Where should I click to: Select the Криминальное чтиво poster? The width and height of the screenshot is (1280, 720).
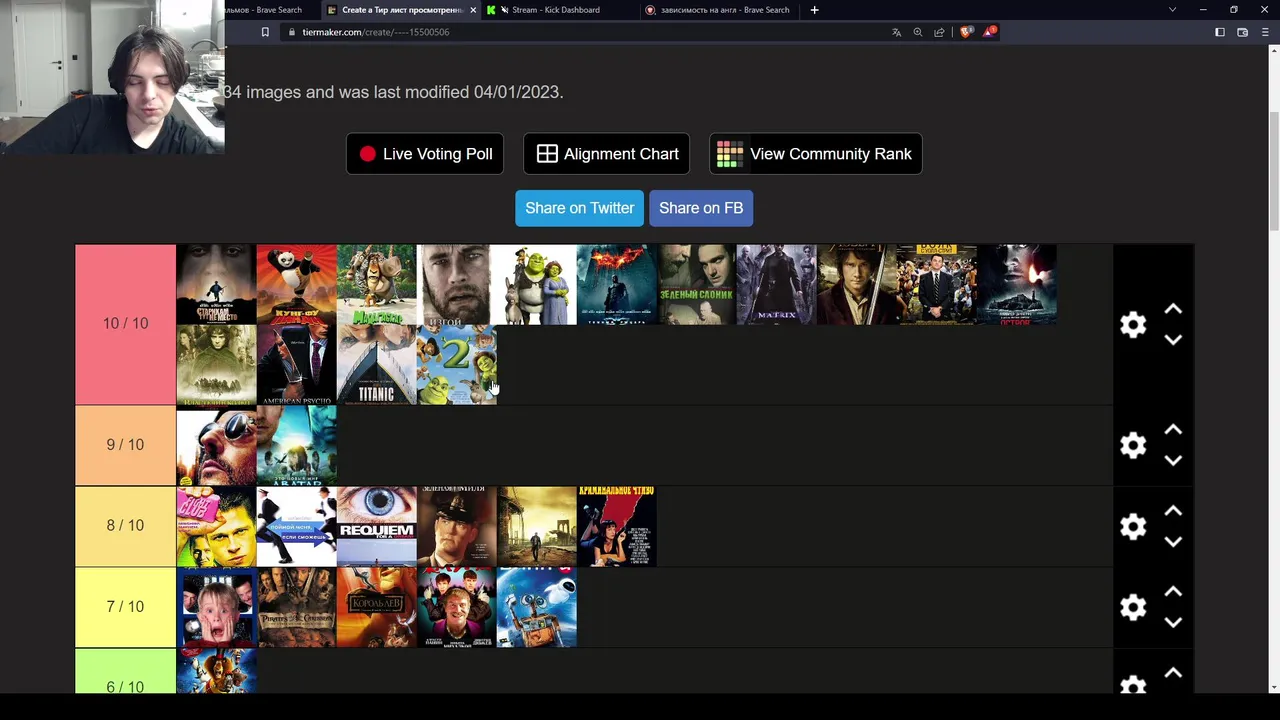click(x=617, y=526)
